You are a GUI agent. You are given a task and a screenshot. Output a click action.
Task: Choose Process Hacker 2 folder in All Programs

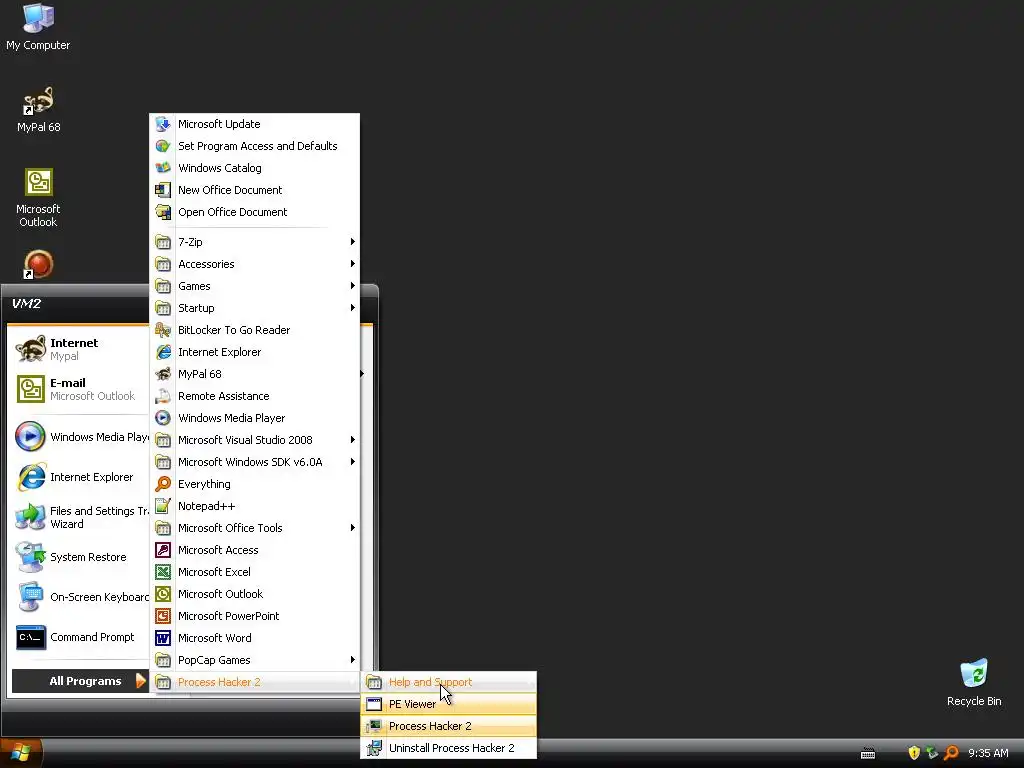[x=255, y=682]
